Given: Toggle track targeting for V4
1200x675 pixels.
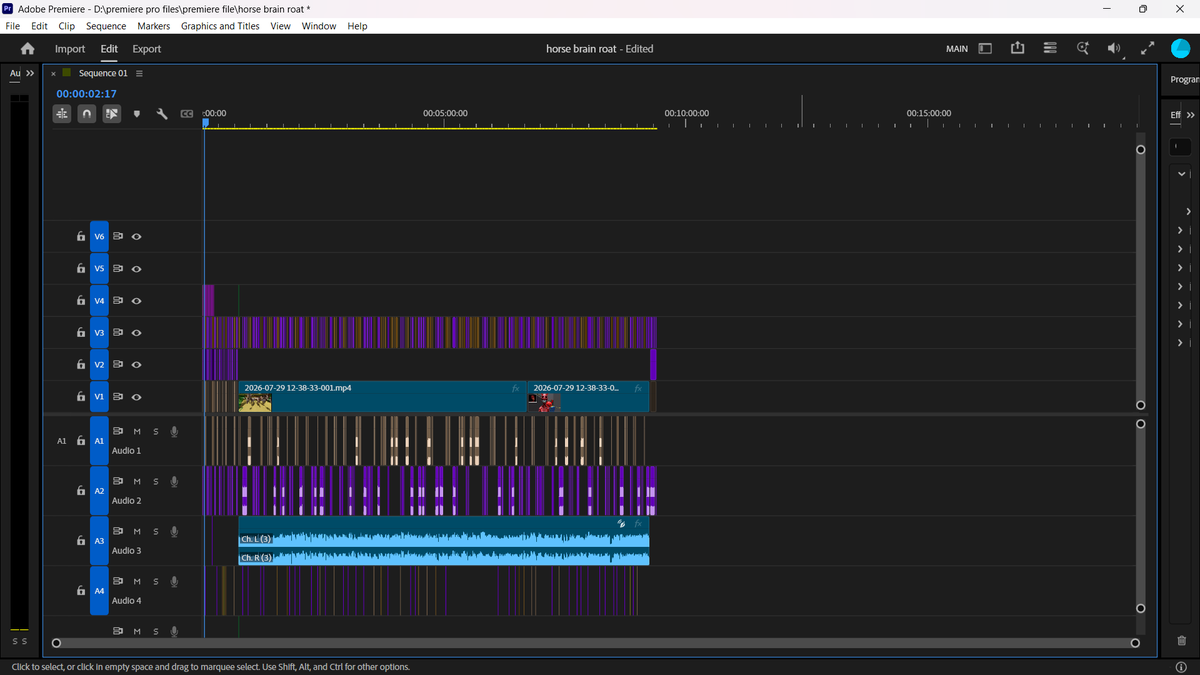Looking at the screenshot, I should pos(99,301).
